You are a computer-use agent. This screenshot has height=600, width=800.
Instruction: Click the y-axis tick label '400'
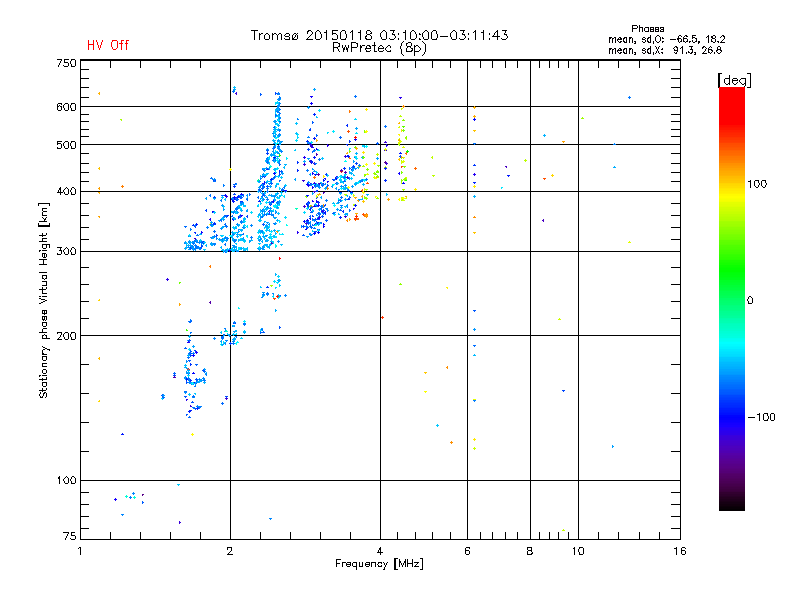click(x=66, y=192)
